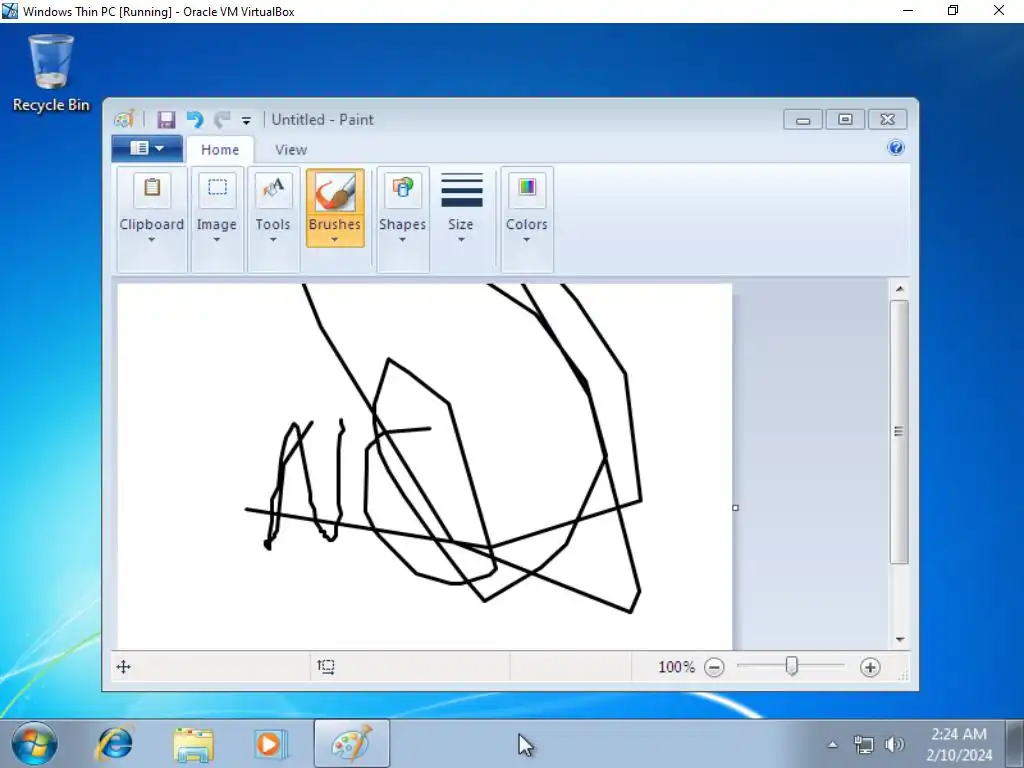Click the Redo arrow in quick access toolbar
This screenshot has width=1024, height=768.
pos(223,120)
